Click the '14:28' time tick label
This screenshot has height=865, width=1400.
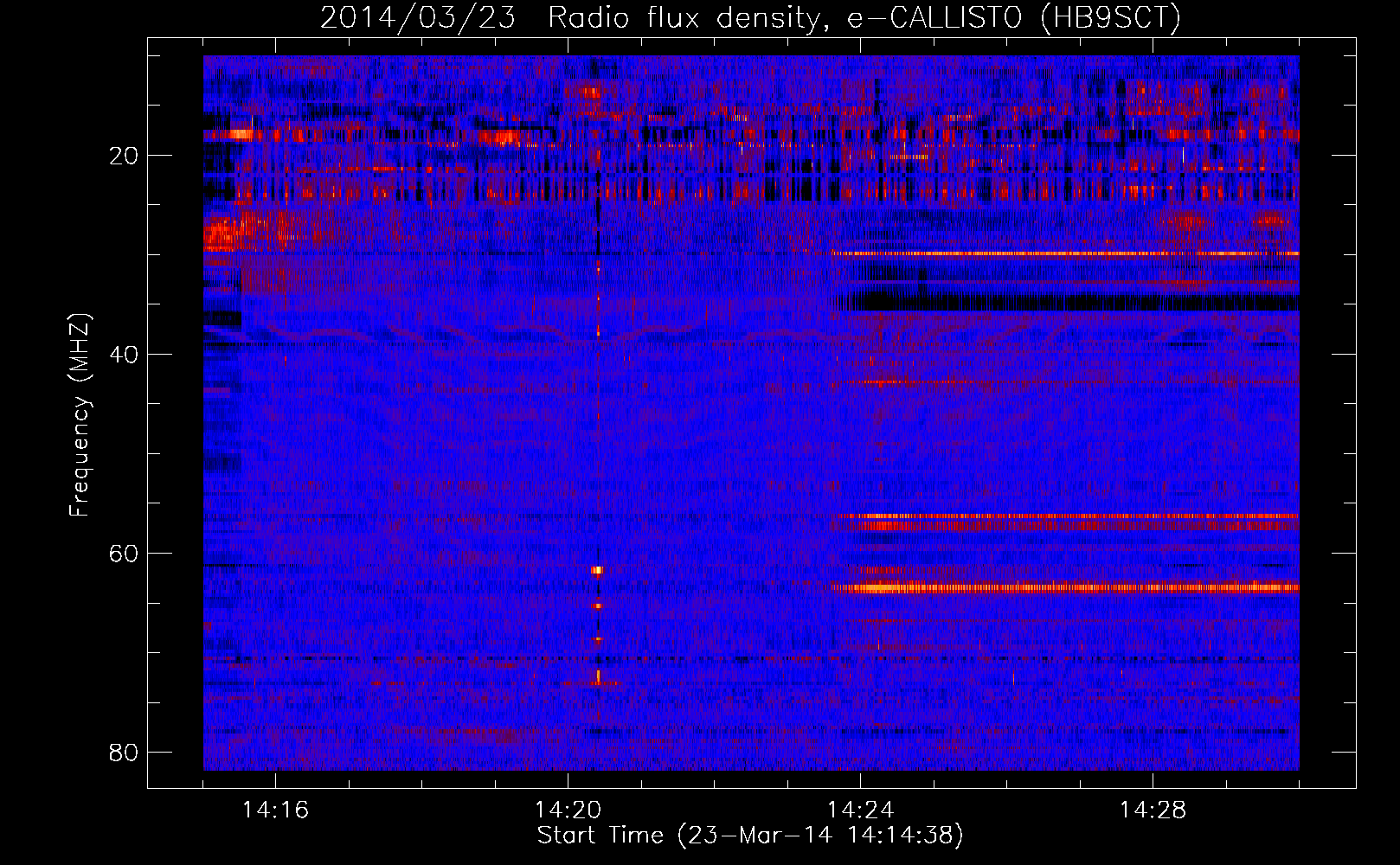[1153, 811]
